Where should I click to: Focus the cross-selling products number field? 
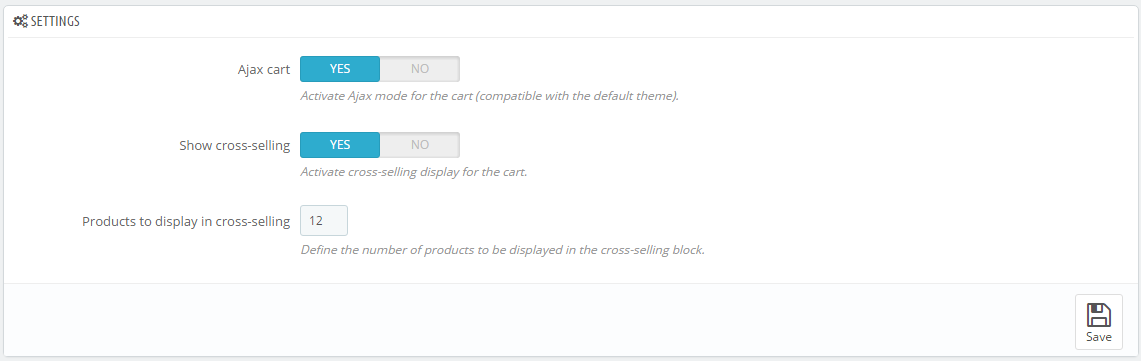click(324, 221)
